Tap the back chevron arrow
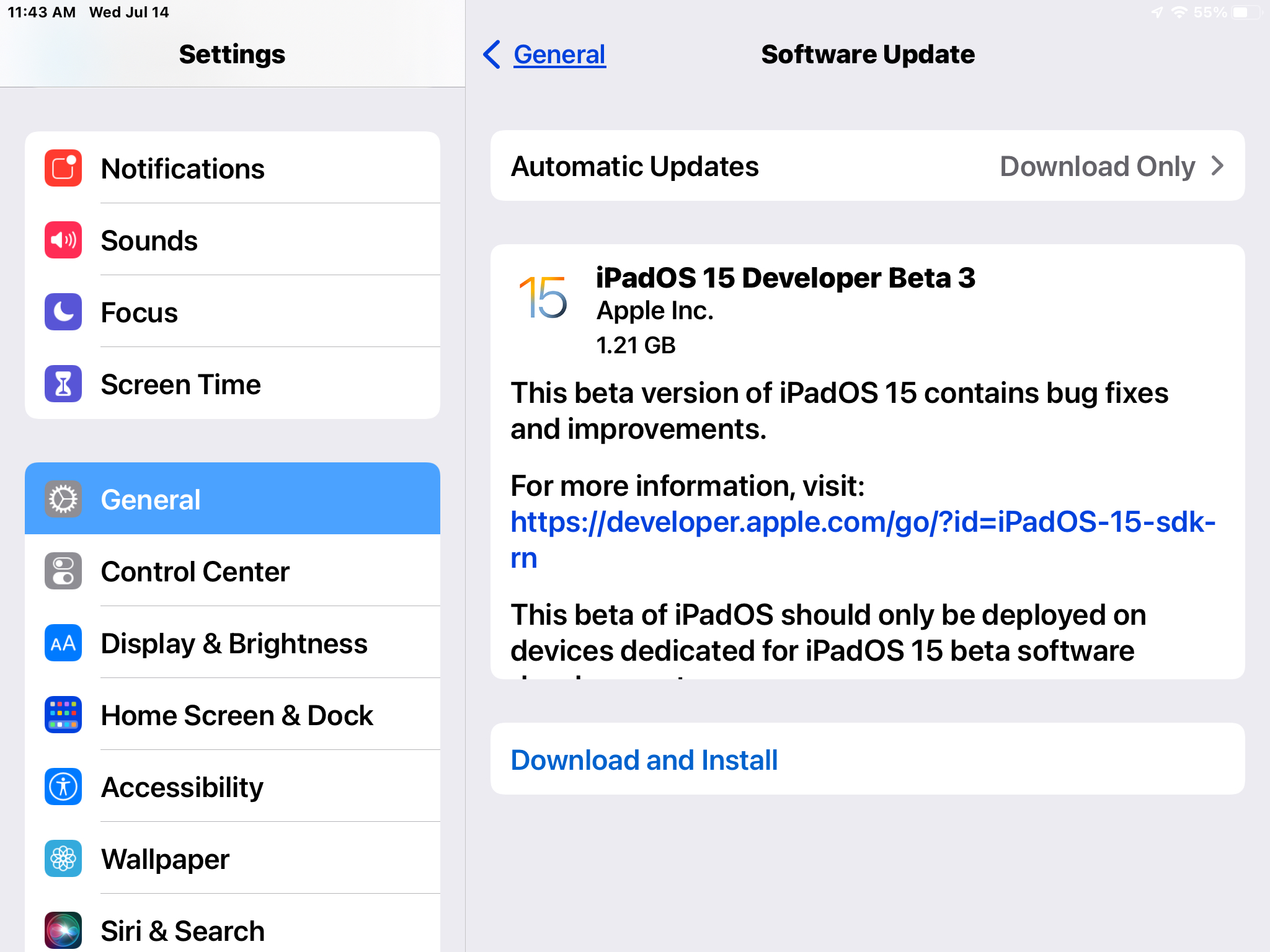This screenshot has width=1270, height=952. (x=491, y=55)
